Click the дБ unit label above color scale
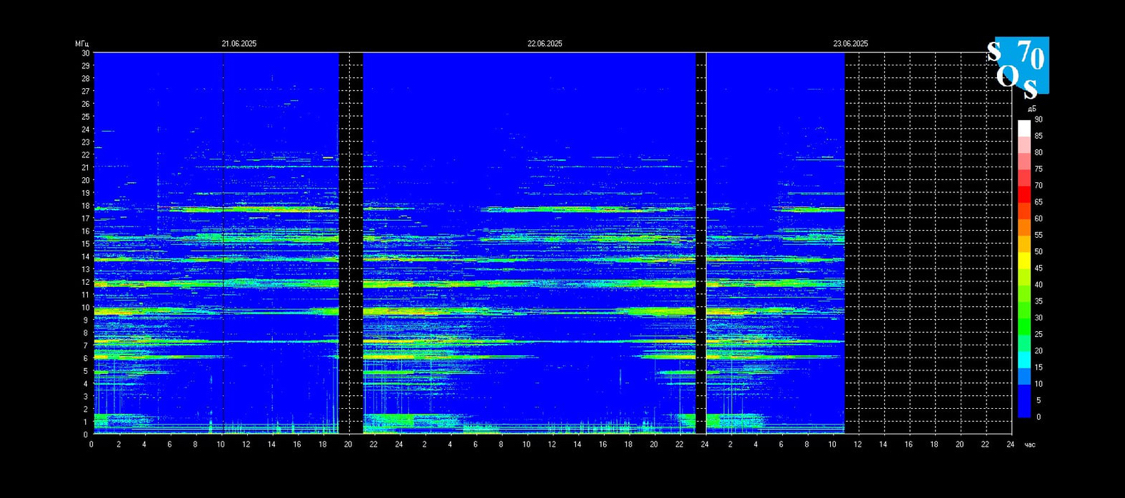 pos(1030,108)
